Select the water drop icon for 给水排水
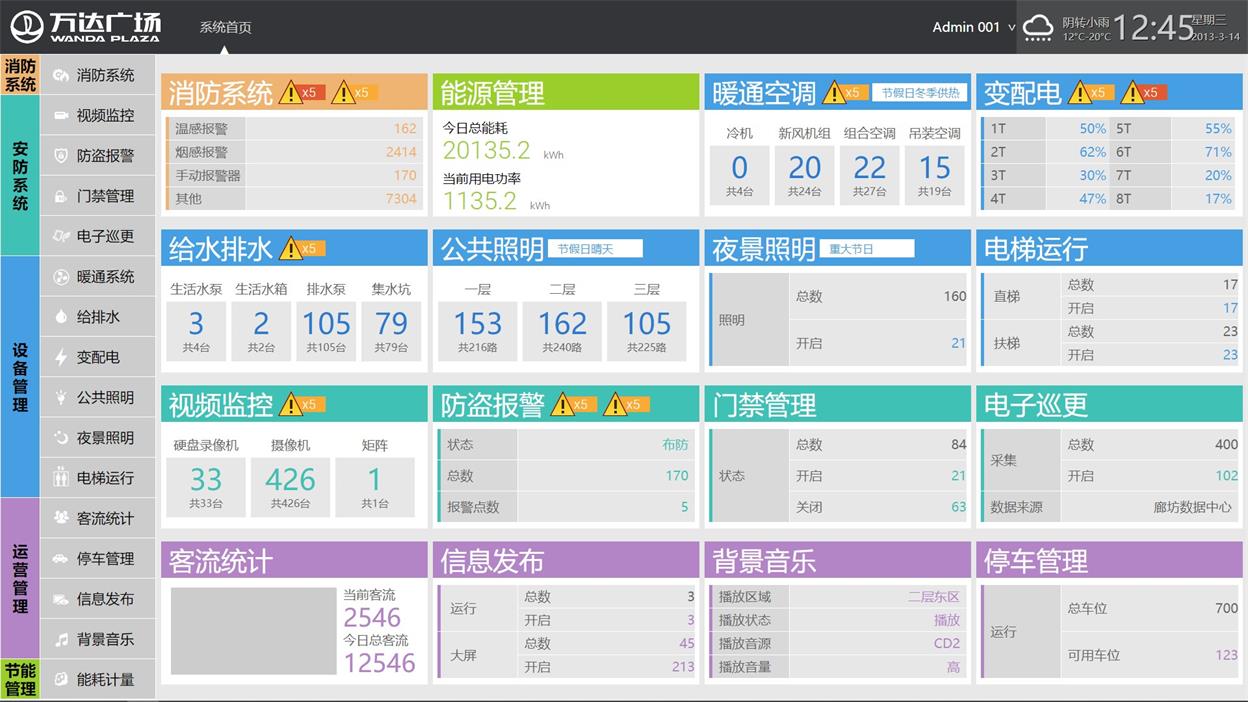The image size is (1248, 702). [61, 317]
